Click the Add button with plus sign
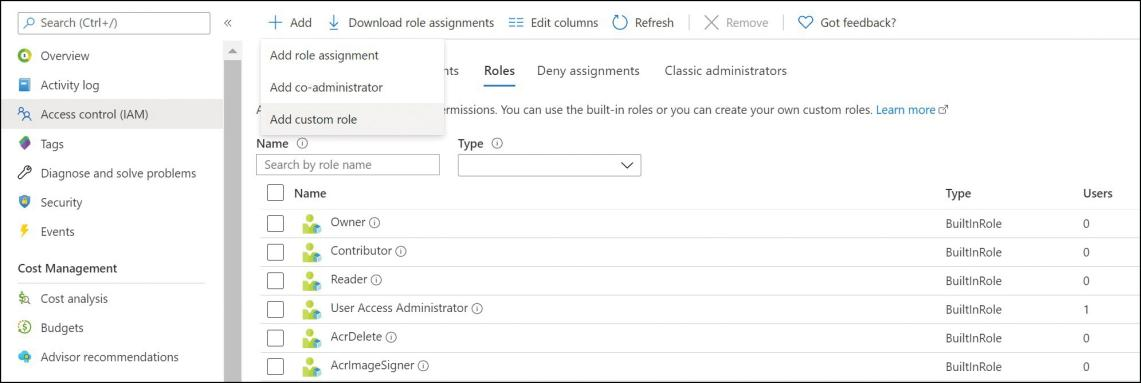1141x383 pixels. click(290, 23)
